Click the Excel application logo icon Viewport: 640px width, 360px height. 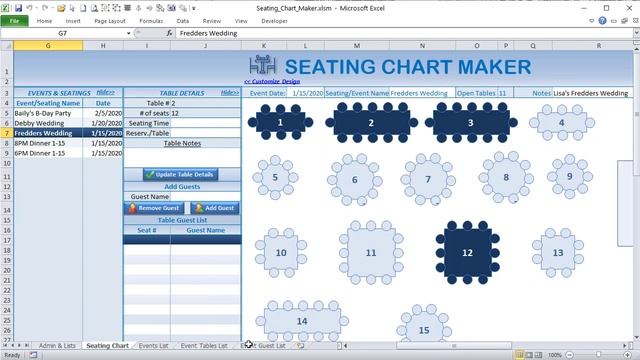point(5,8)
